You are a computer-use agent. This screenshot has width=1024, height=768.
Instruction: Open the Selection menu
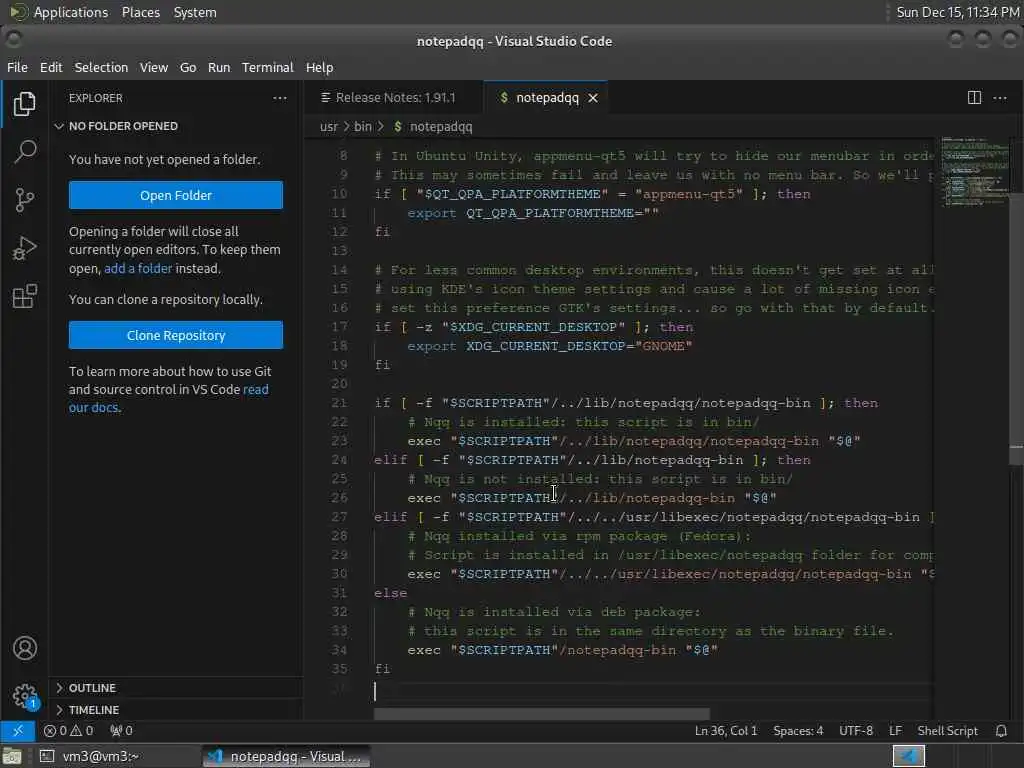[101, 67]
